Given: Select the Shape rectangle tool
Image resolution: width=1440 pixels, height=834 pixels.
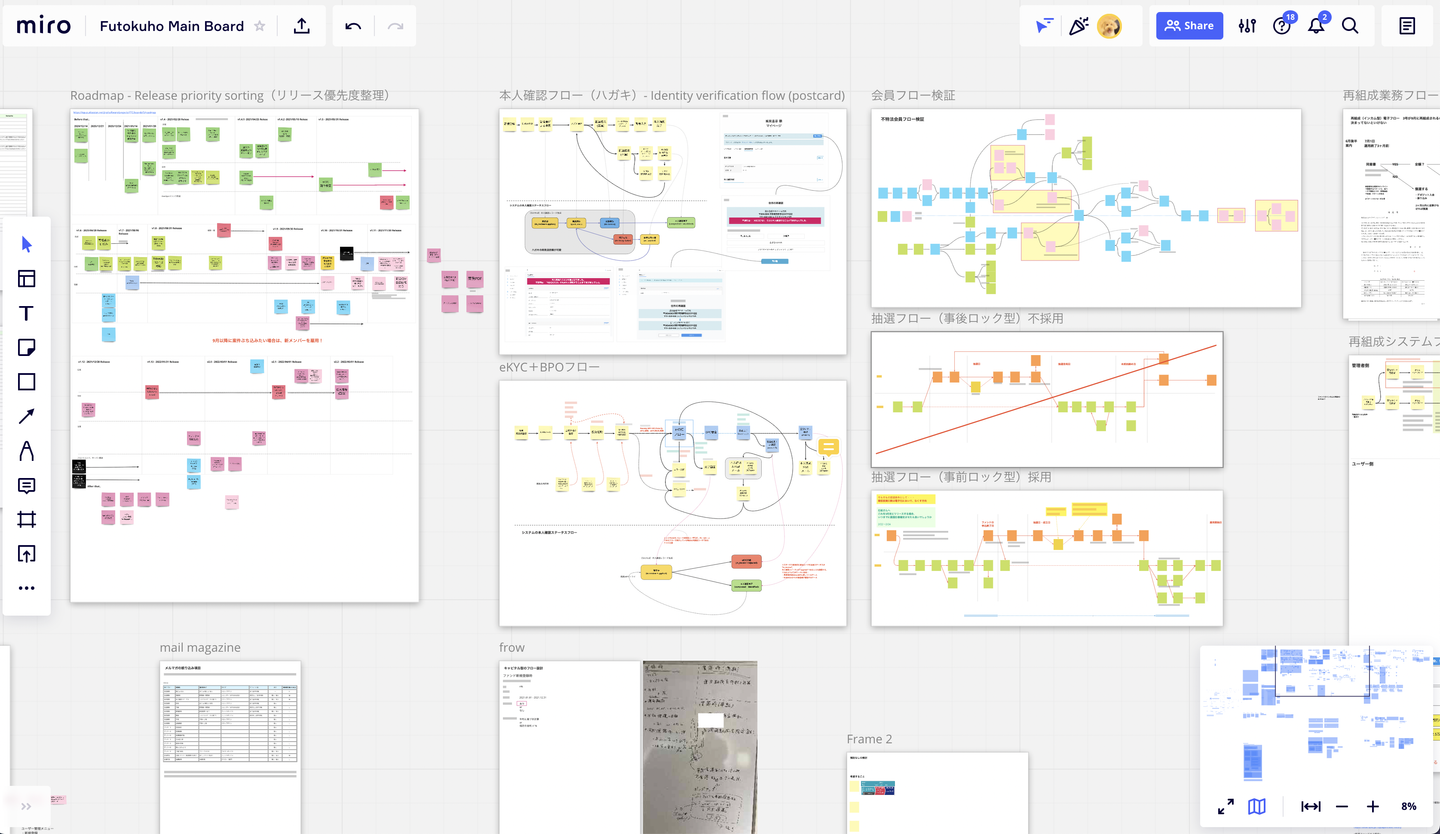Looking at the screenshot, I should coord(27,382).
